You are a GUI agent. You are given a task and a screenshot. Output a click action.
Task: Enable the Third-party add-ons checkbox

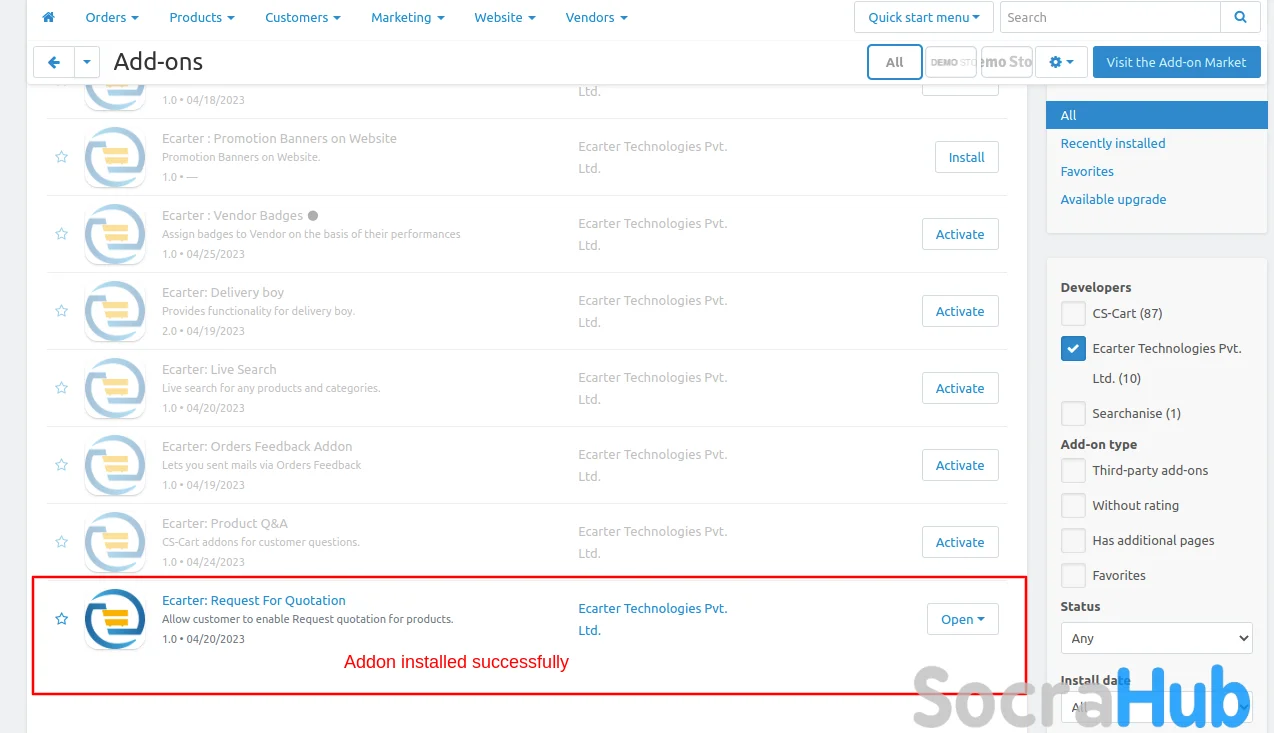[1073, 471]
